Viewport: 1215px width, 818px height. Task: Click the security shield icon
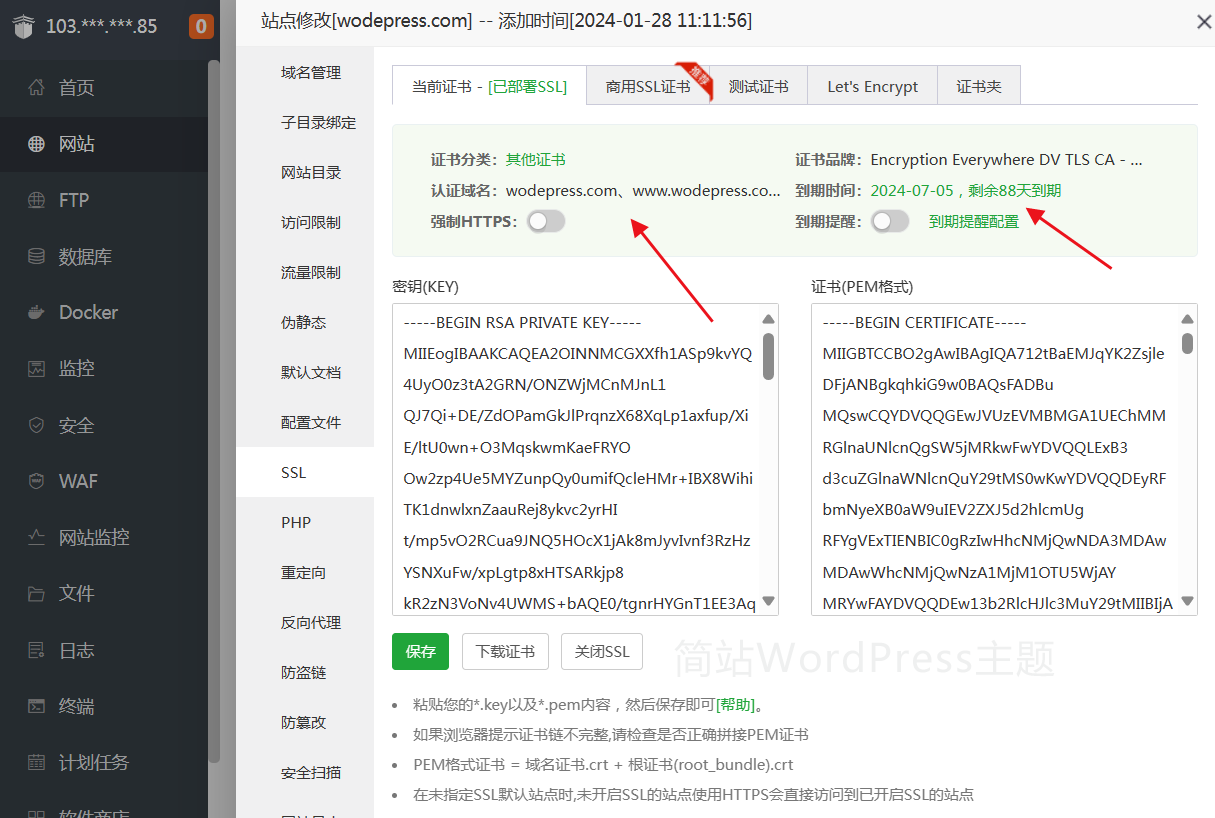[x=37, y=426]
